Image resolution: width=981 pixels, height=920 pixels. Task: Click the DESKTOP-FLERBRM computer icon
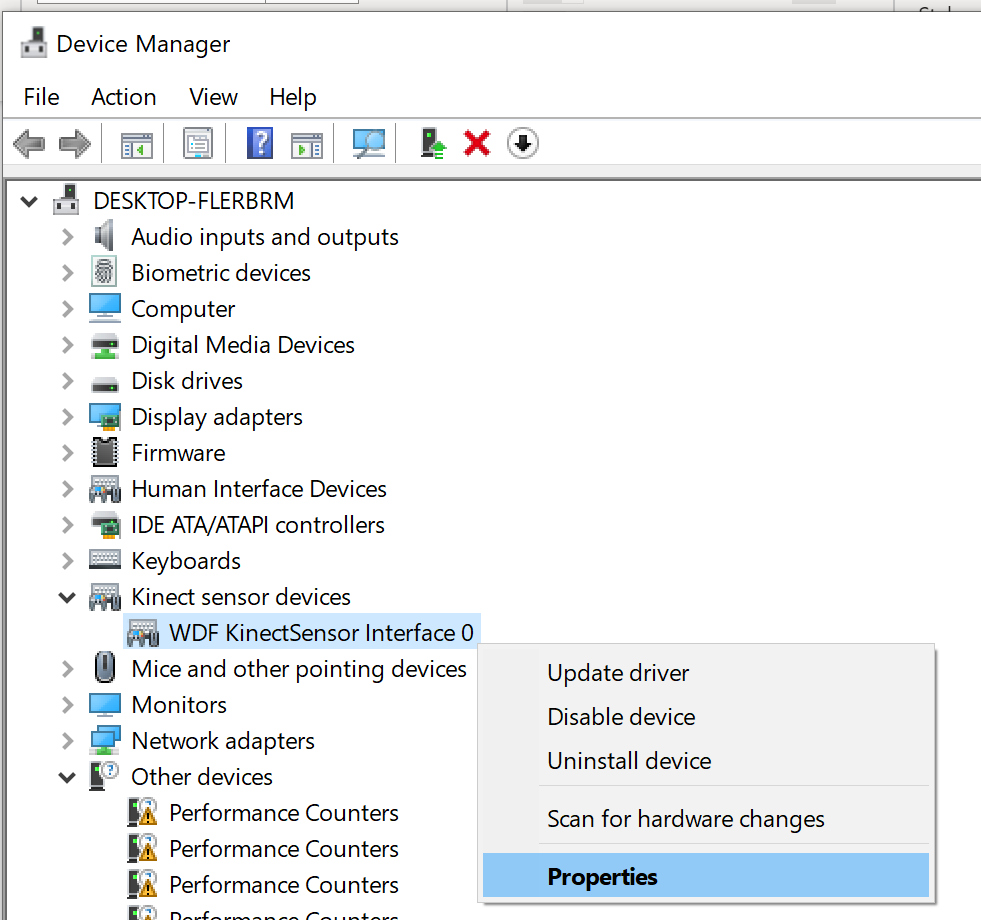66,200
